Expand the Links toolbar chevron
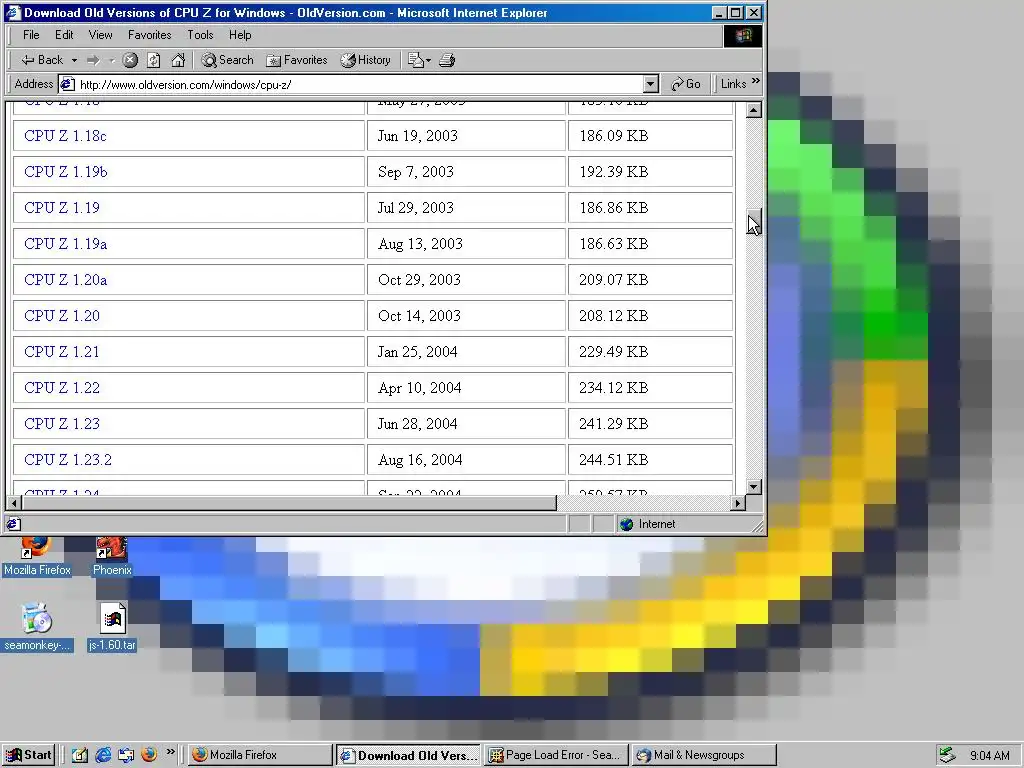Image resolution: width=1024 pixels, height=768 pixels. click(x=756, y=81)
